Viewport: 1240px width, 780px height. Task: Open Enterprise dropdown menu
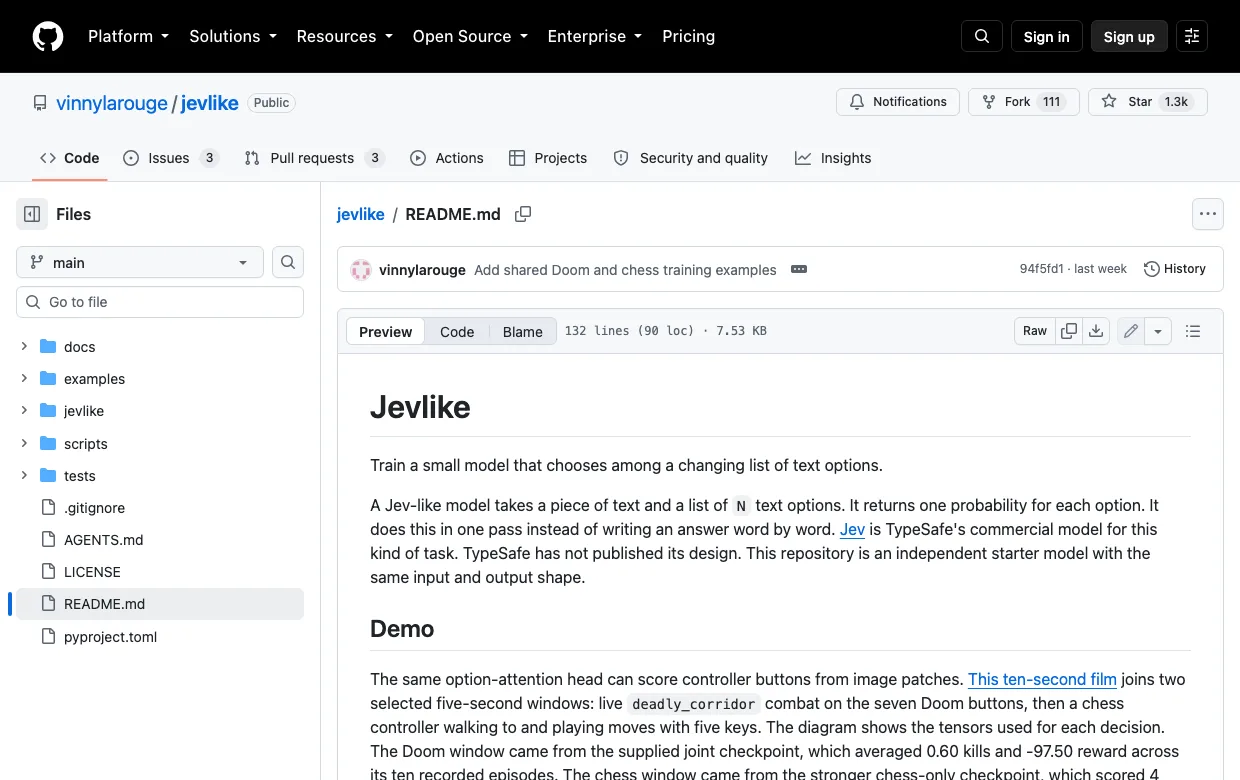tap(594, 36)
